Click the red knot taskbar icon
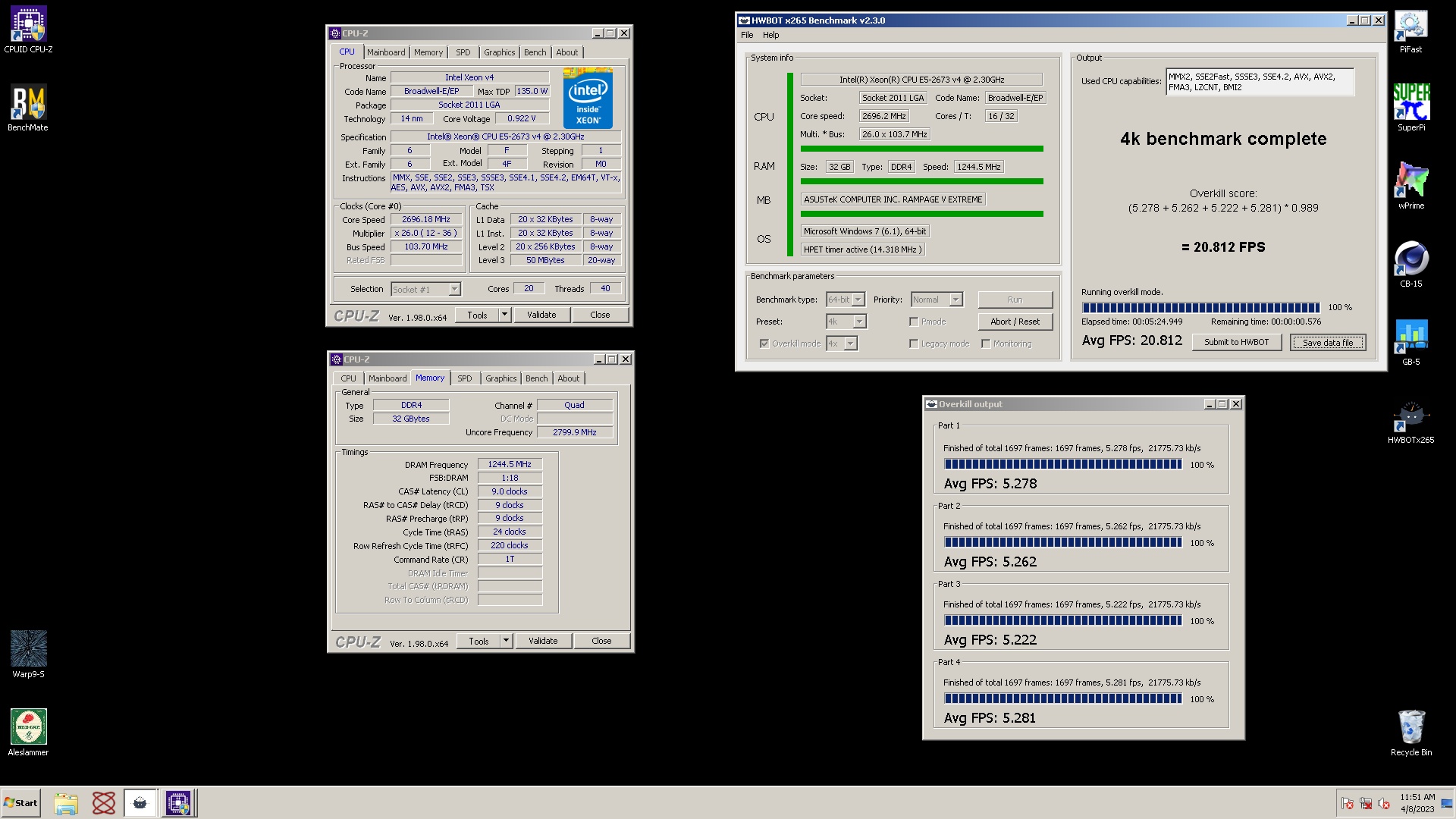This screenshot has height=819, width=1456. (104, 803)
